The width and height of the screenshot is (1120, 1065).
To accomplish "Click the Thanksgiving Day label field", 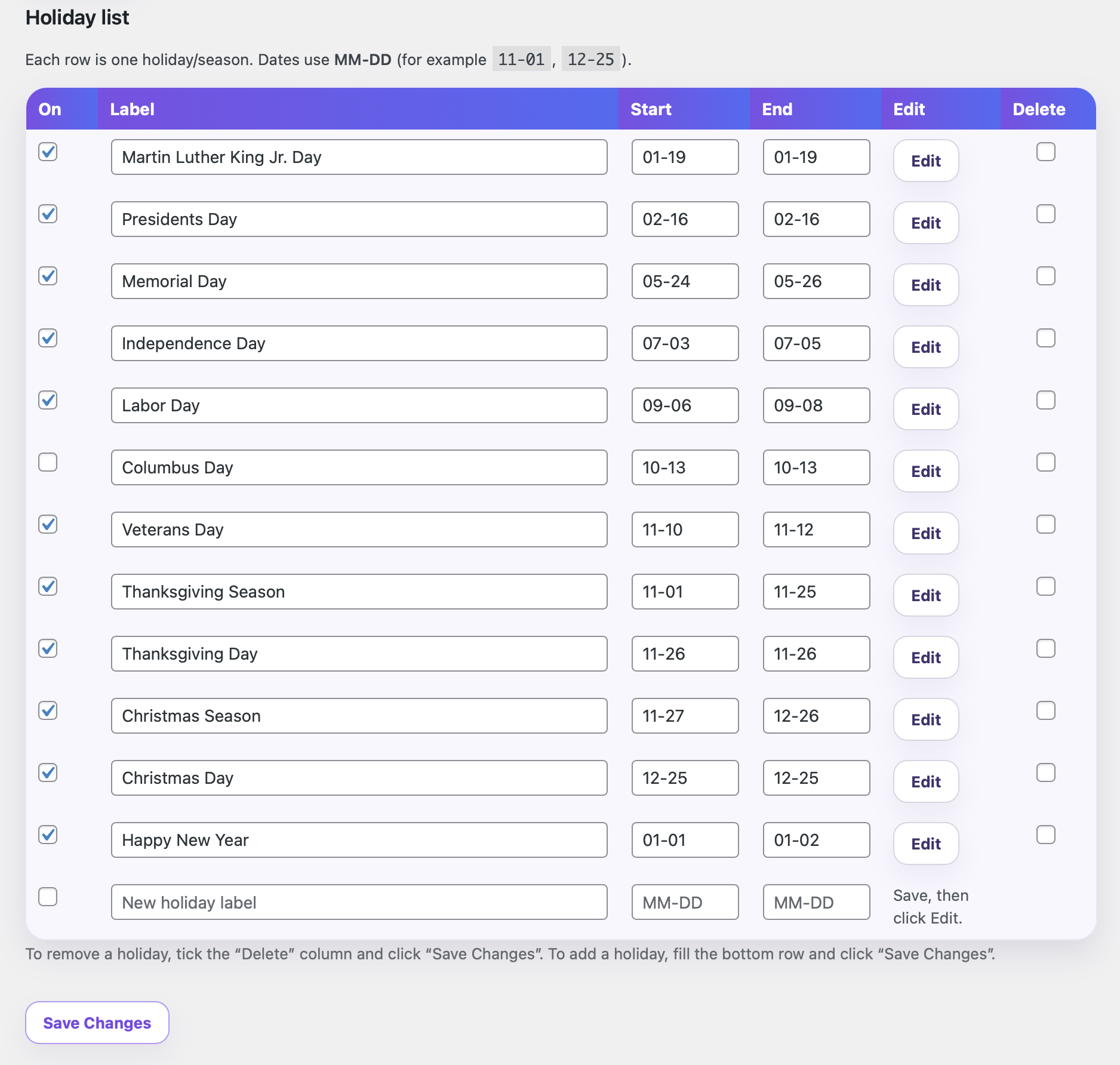I will pos(359,654).
